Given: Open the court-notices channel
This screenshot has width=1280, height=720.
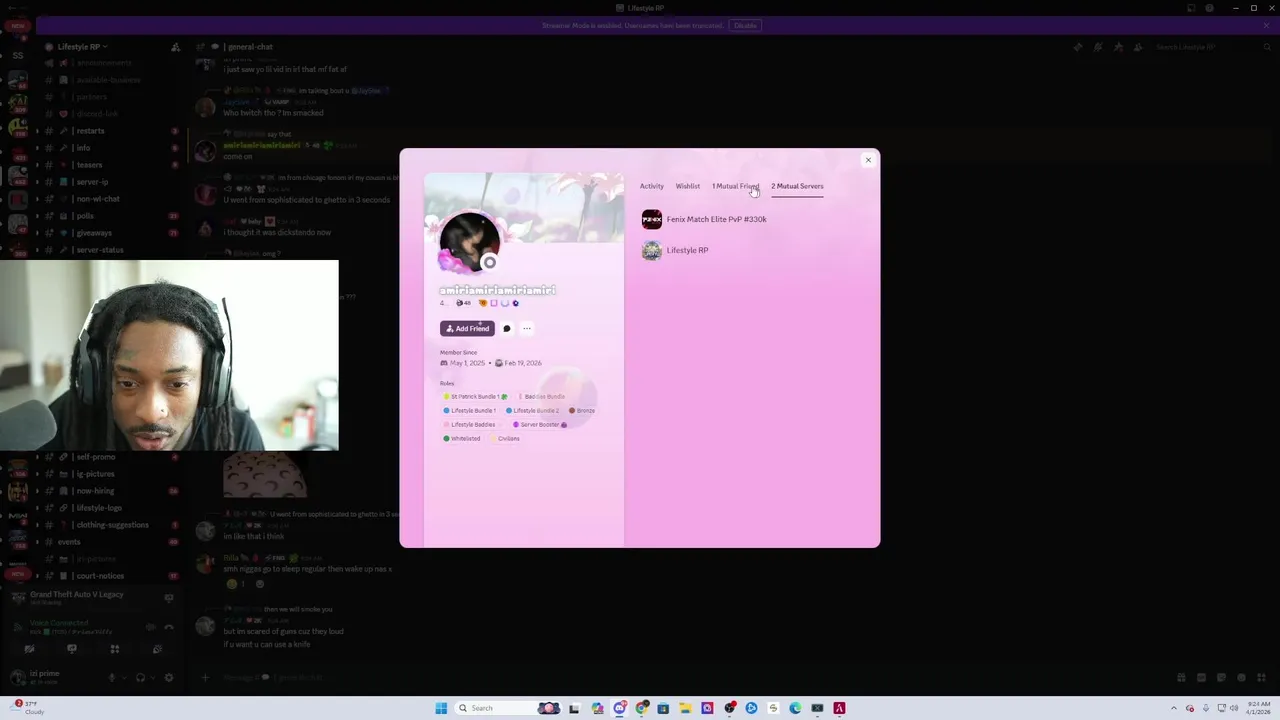Looking at the screenshot, I should (x=100, y=576).
